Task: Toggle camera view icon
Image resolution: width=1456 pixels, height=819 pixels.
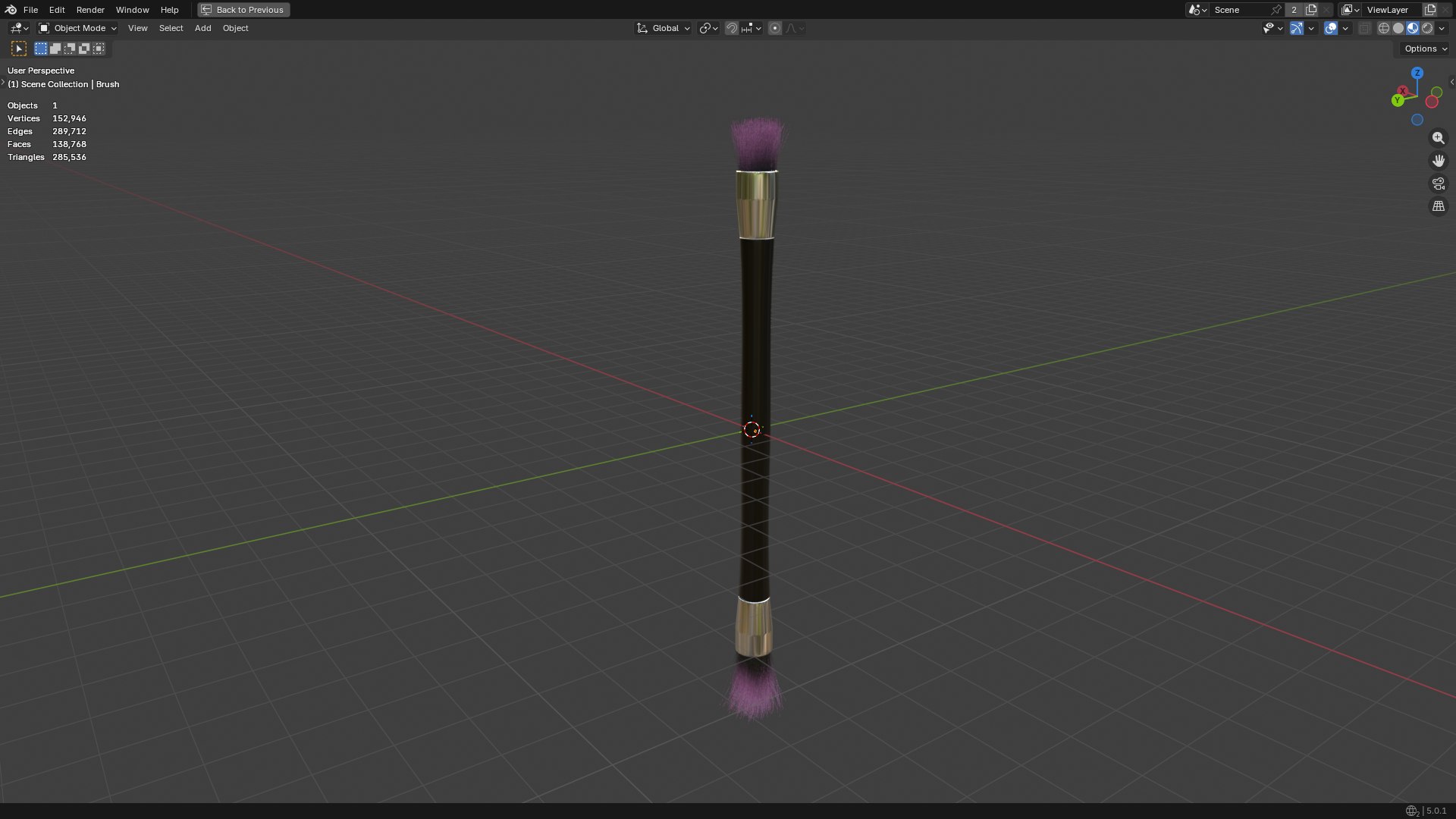Action: (1438, 184)
